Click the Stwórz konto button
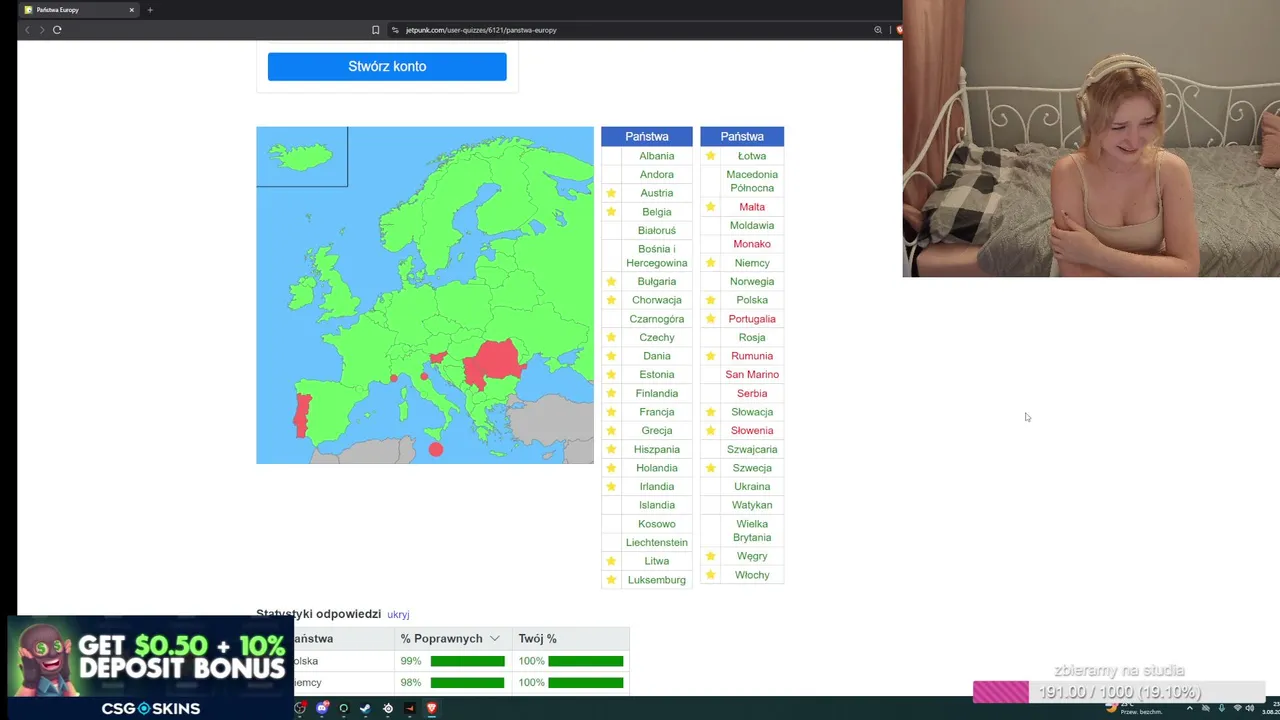1280x720 pixels. (387, 67)
